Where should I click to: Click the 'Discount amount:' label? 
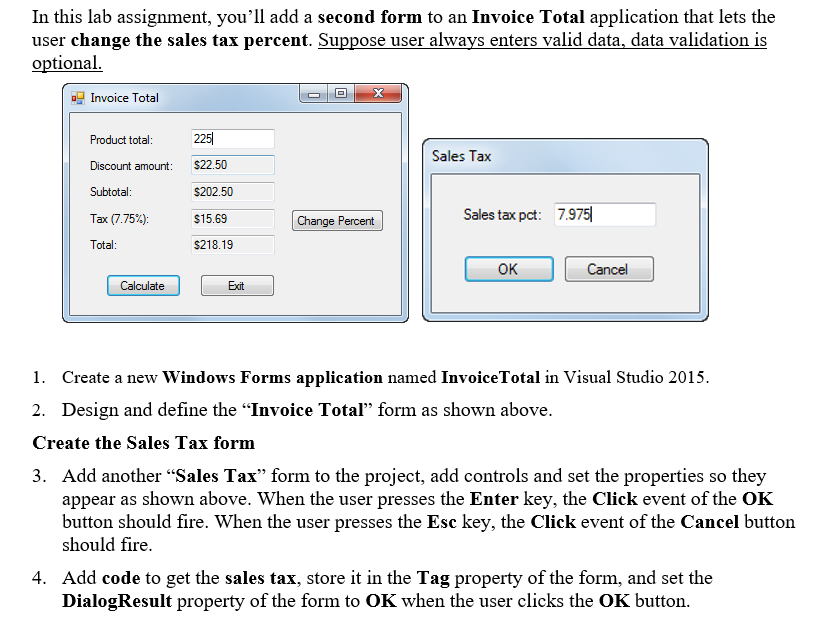(131, 166)
